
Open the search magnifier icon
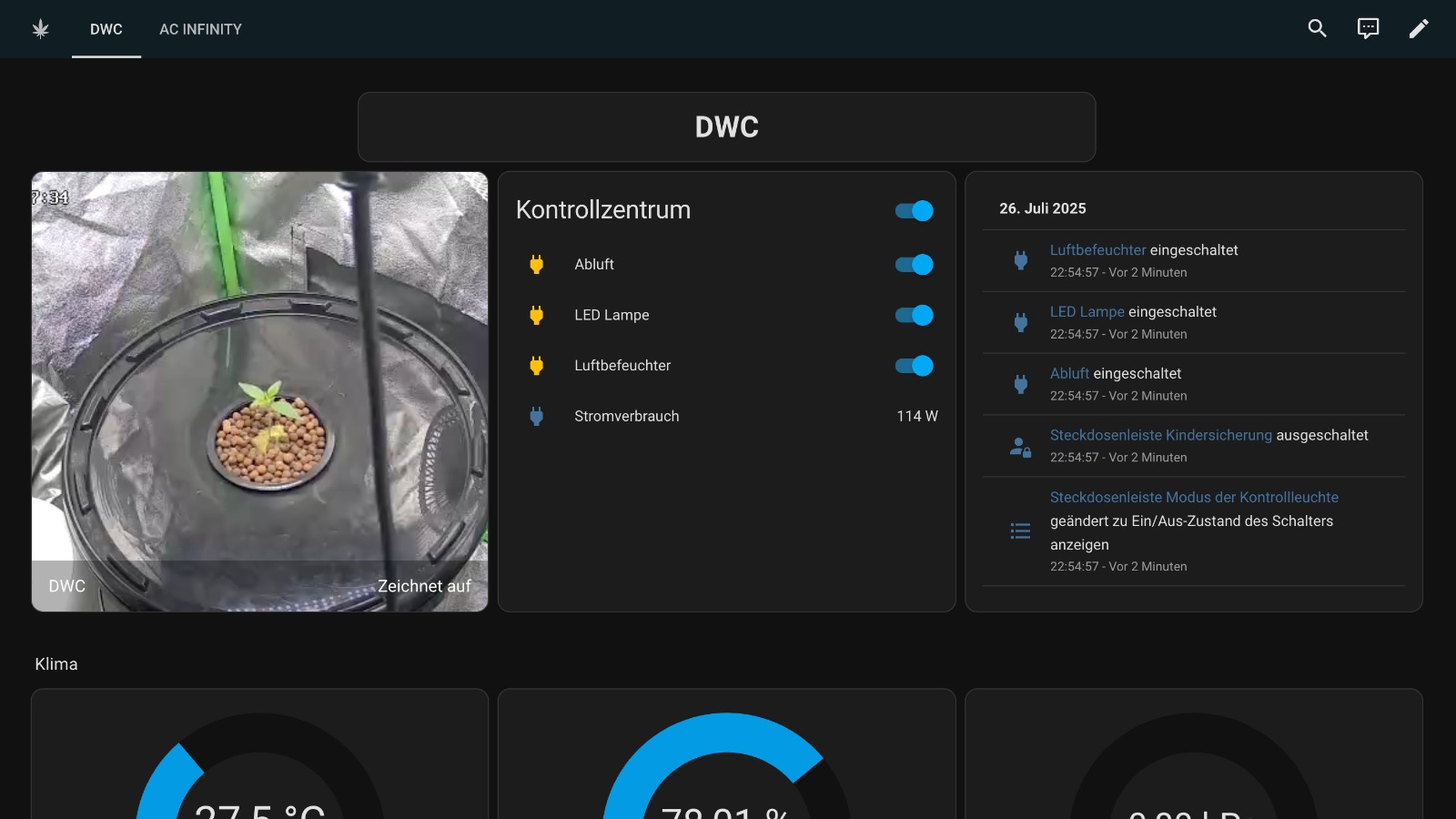(1317, 29)
